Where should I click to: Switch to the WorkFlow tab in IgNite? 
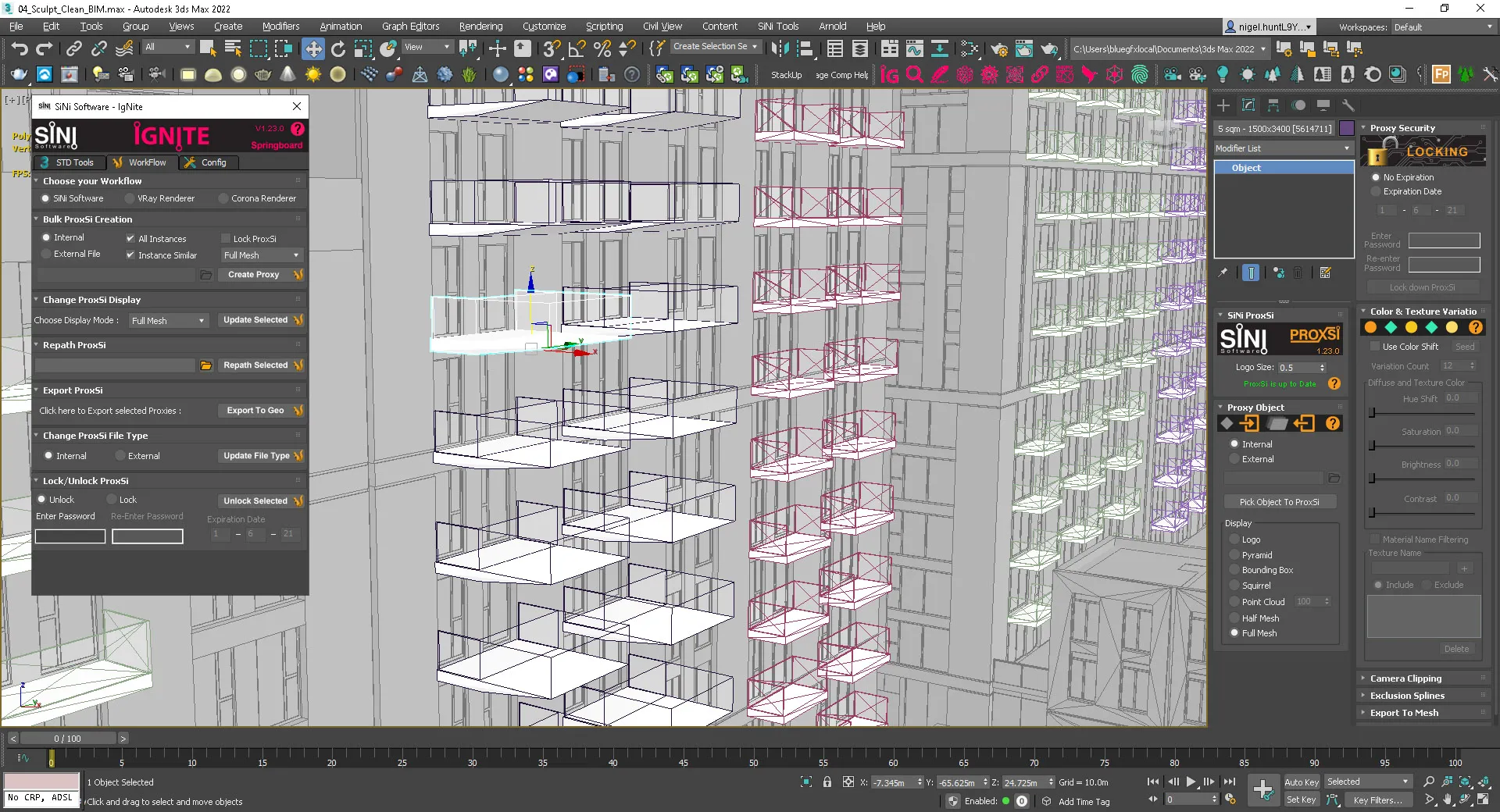coord(140,162)
